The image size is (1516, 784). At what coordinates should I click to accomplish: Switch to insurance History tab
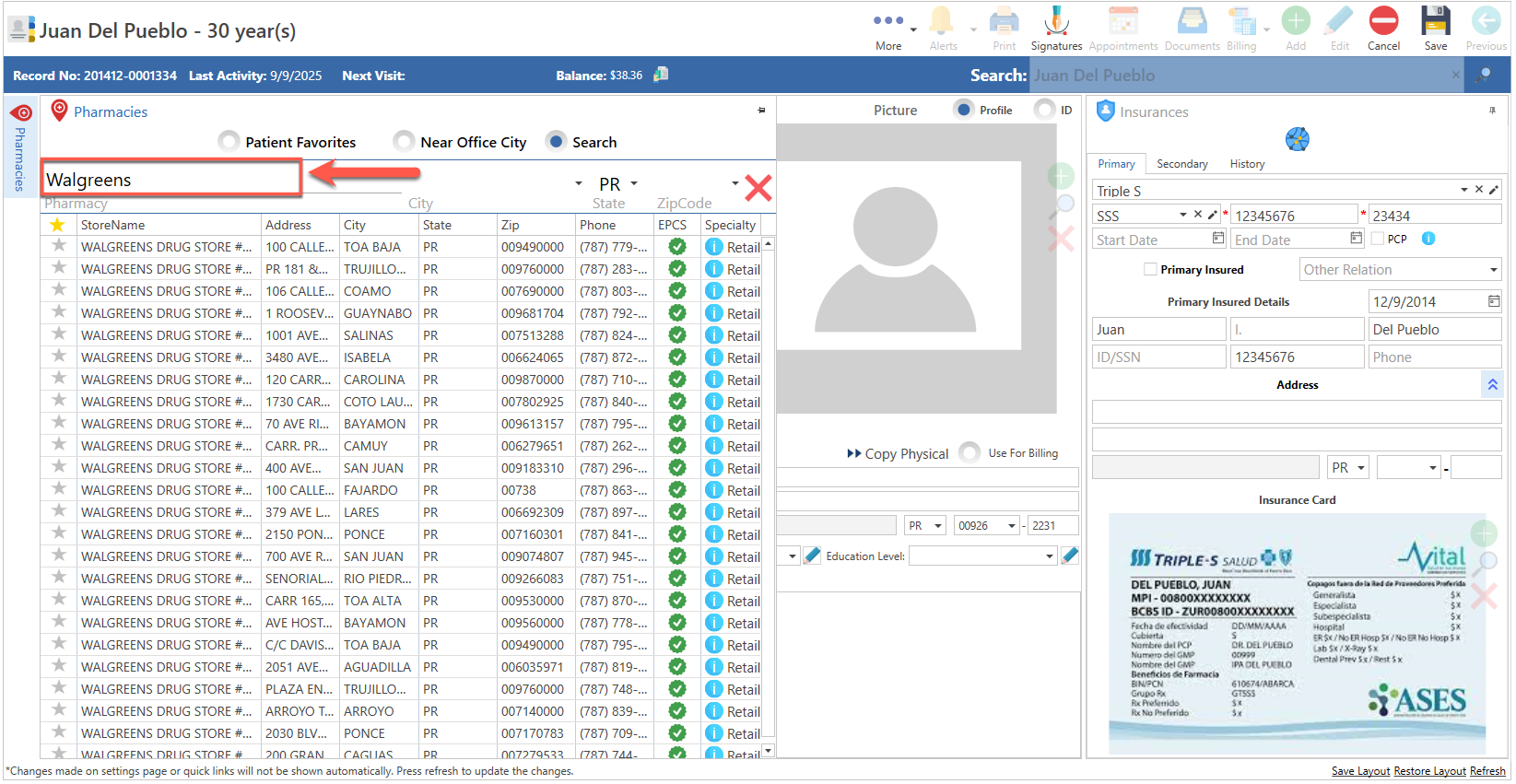[1247, 163]
